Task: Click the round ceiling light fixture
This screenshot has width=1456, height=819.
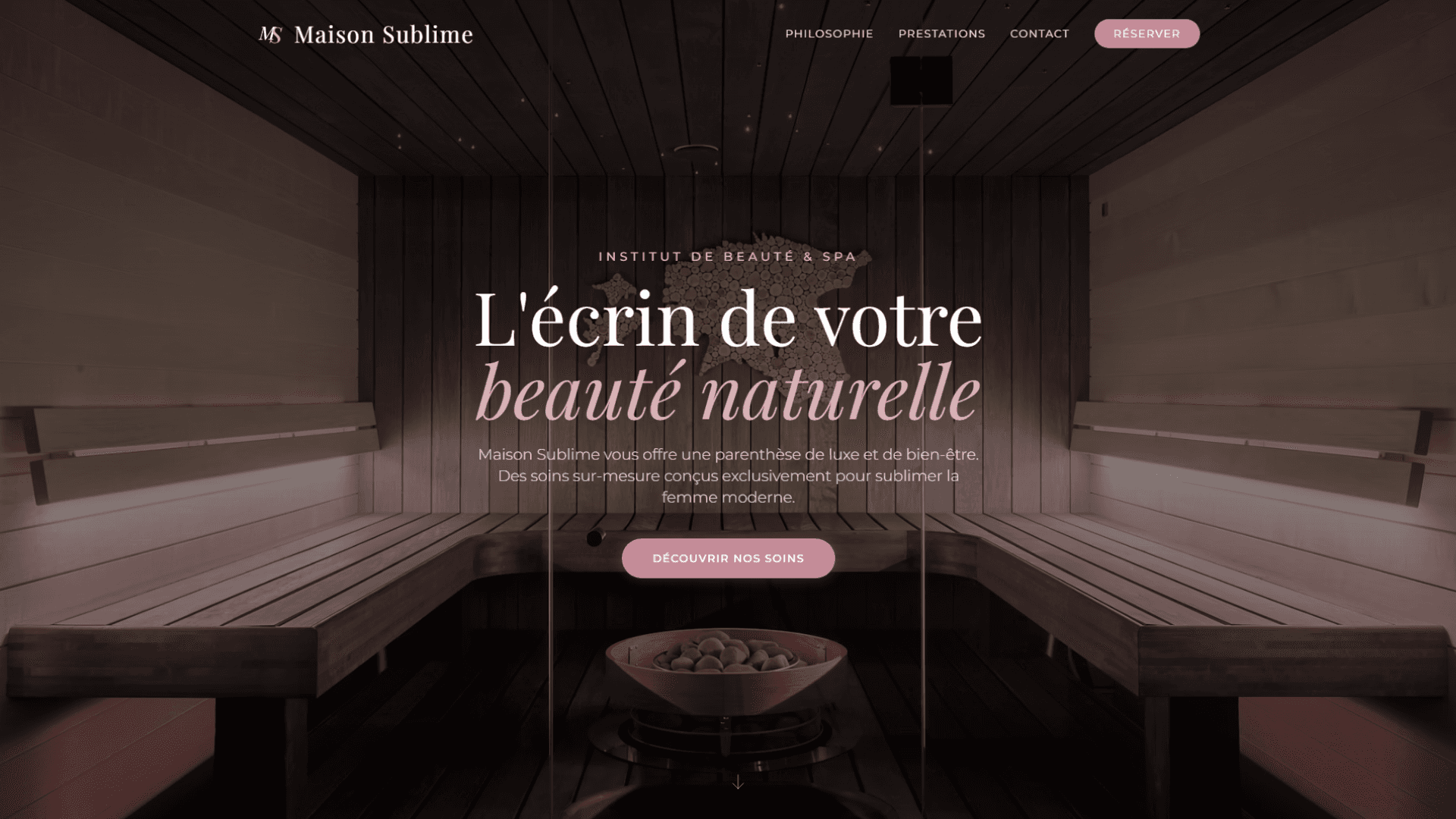Action: 696,149
